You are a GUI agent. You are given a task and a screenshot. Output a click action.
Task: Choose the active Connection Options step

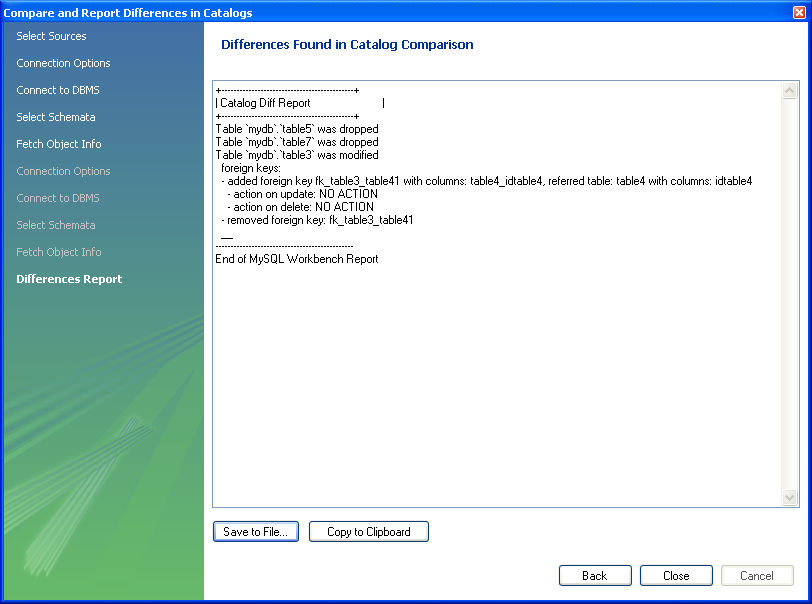pos(63,63)
